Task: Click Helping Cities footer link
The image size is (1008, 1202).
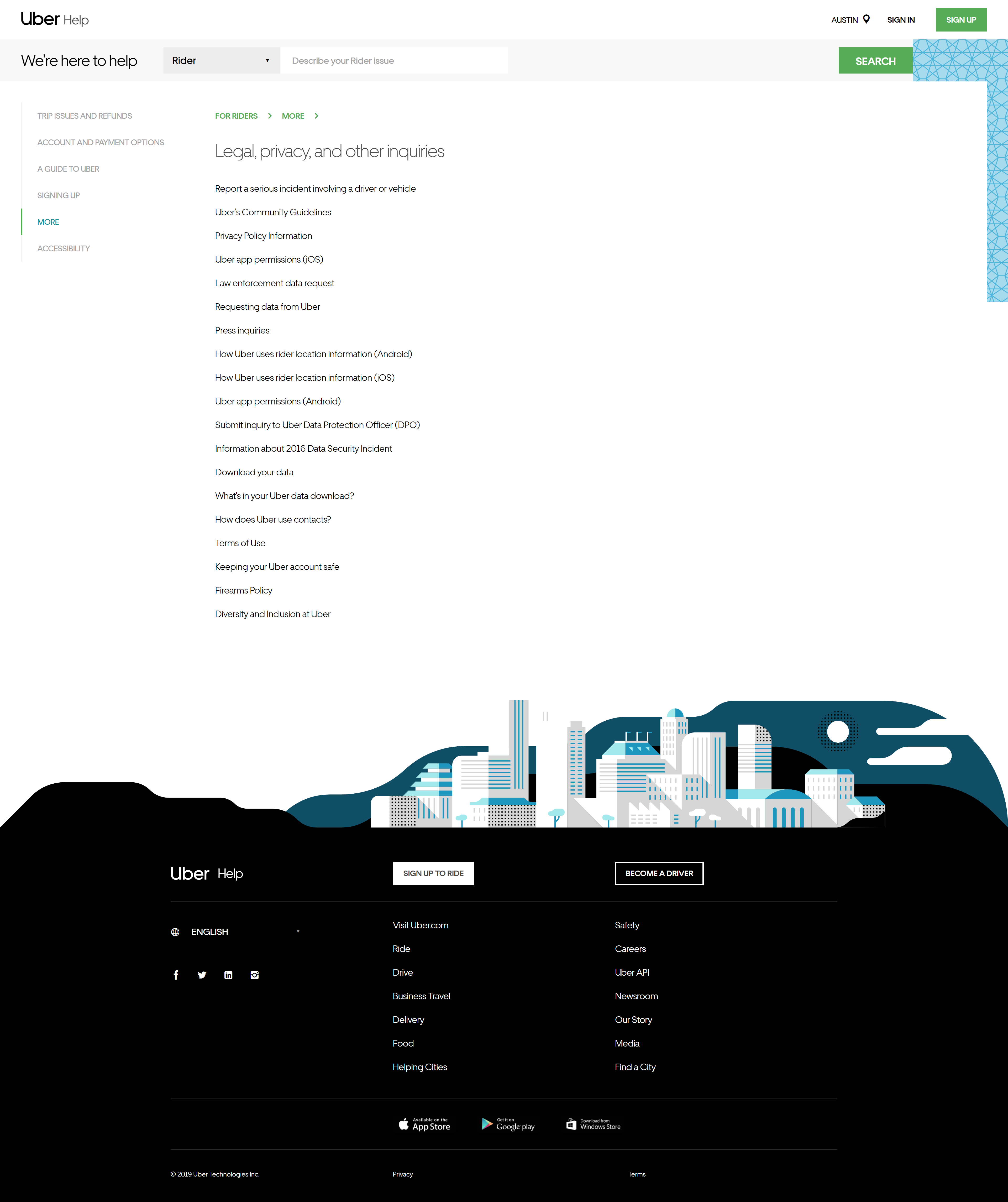Action: (420, 1068)
